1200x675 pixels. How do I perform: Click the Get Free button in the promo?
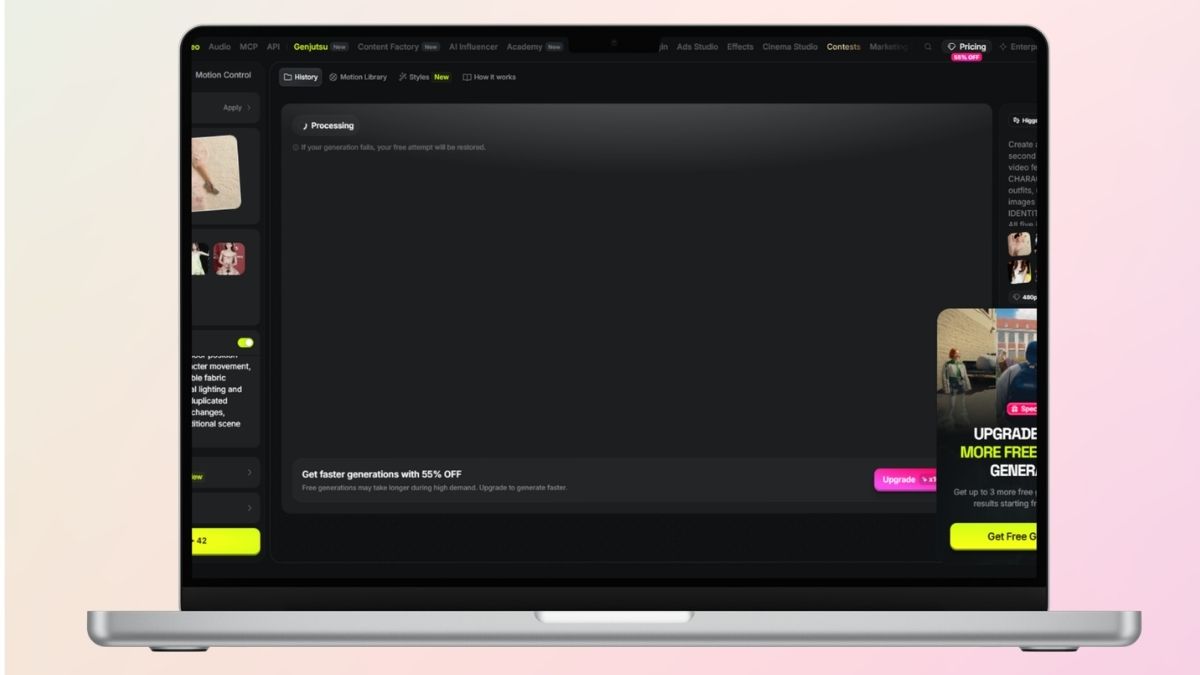(993, 536)
